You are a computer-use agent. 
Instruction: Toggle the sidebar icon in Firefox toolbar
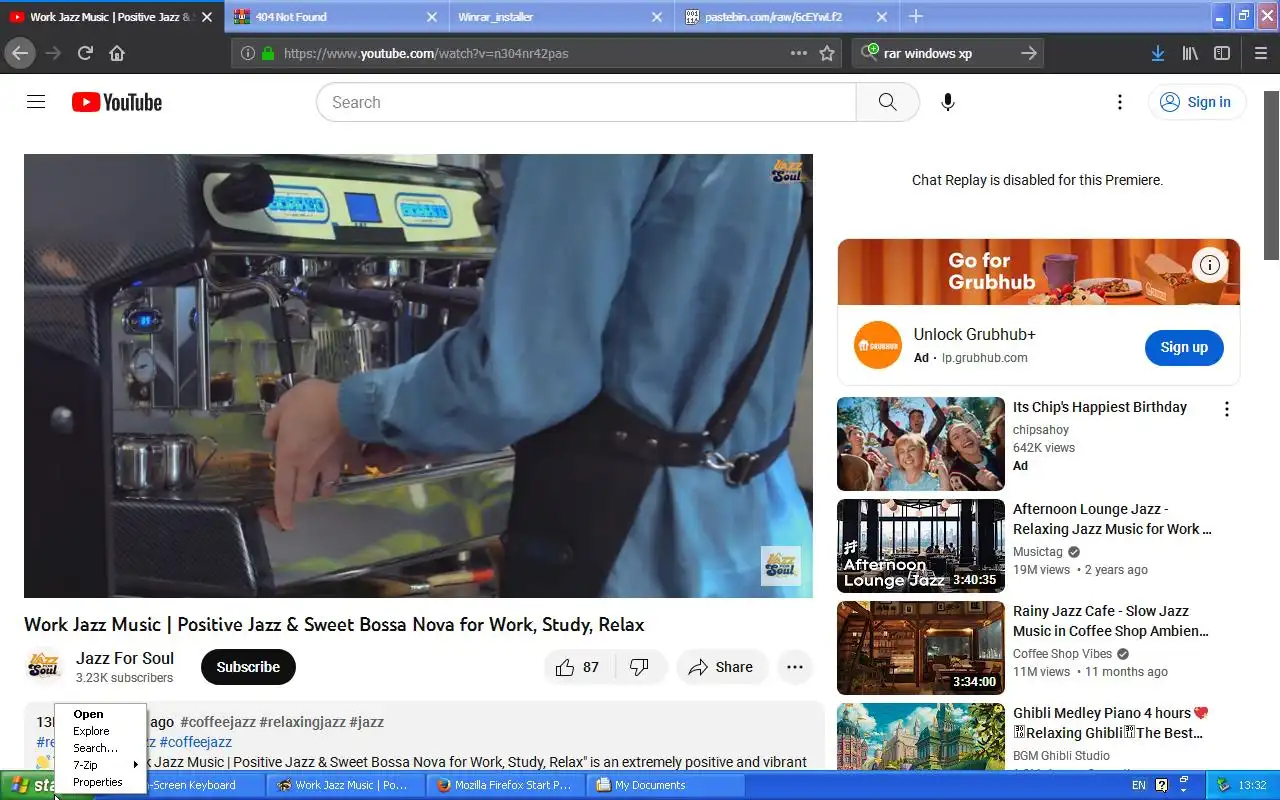[1222, 53]
